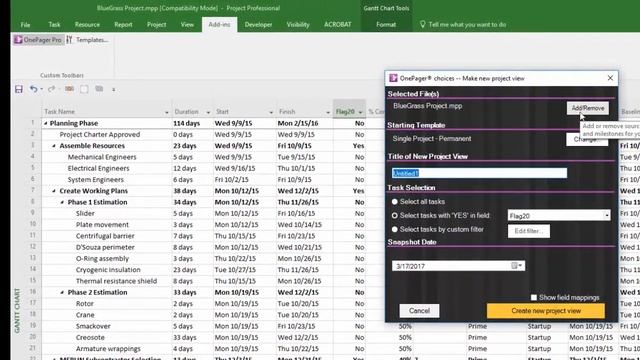Click the lightbulb Tell me icon
The image size is (640, 360).
[x=422, y=24]
